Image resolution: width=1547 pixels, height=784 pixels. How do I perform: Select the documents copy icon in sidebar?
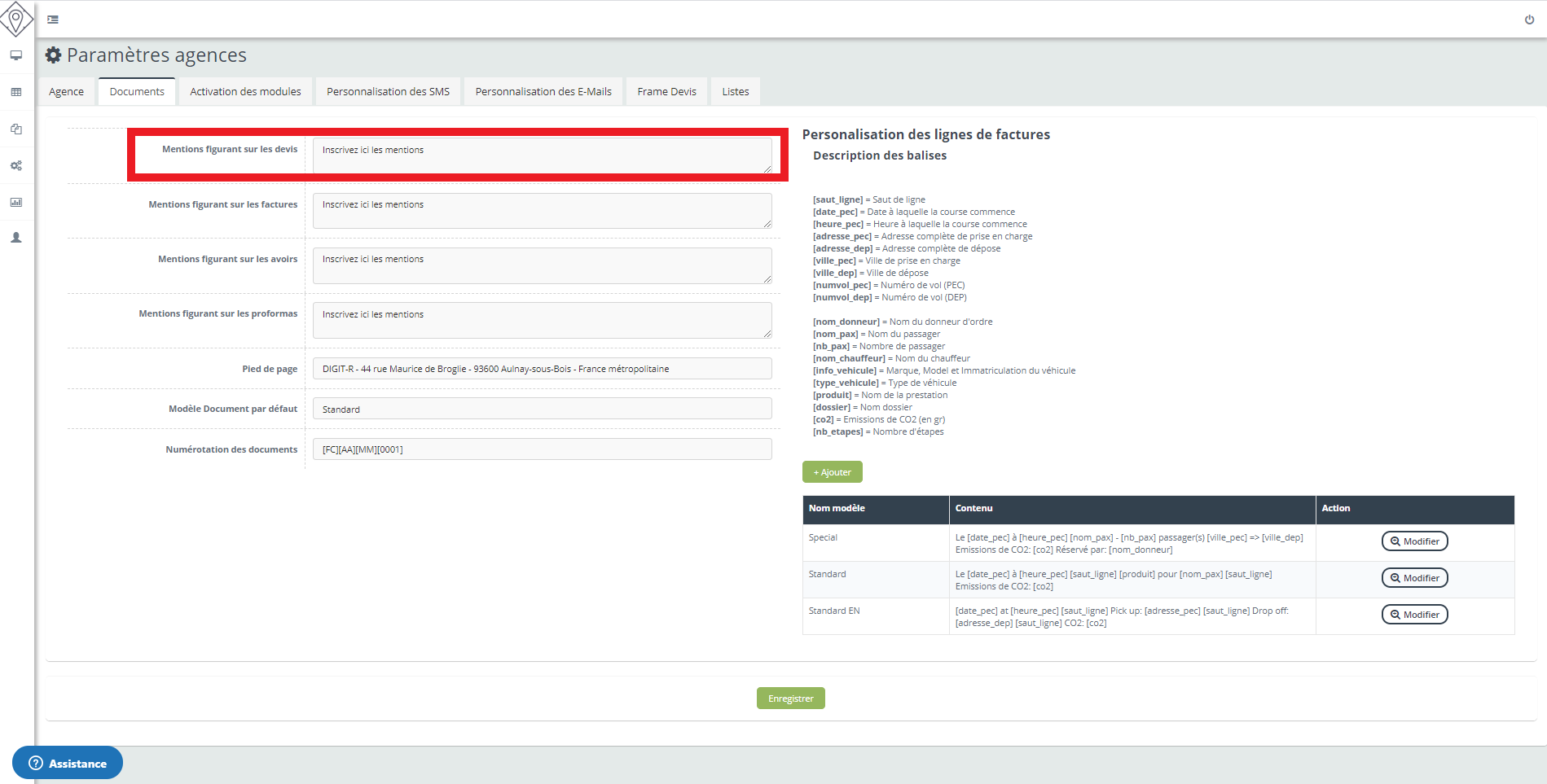click(15, 129)
